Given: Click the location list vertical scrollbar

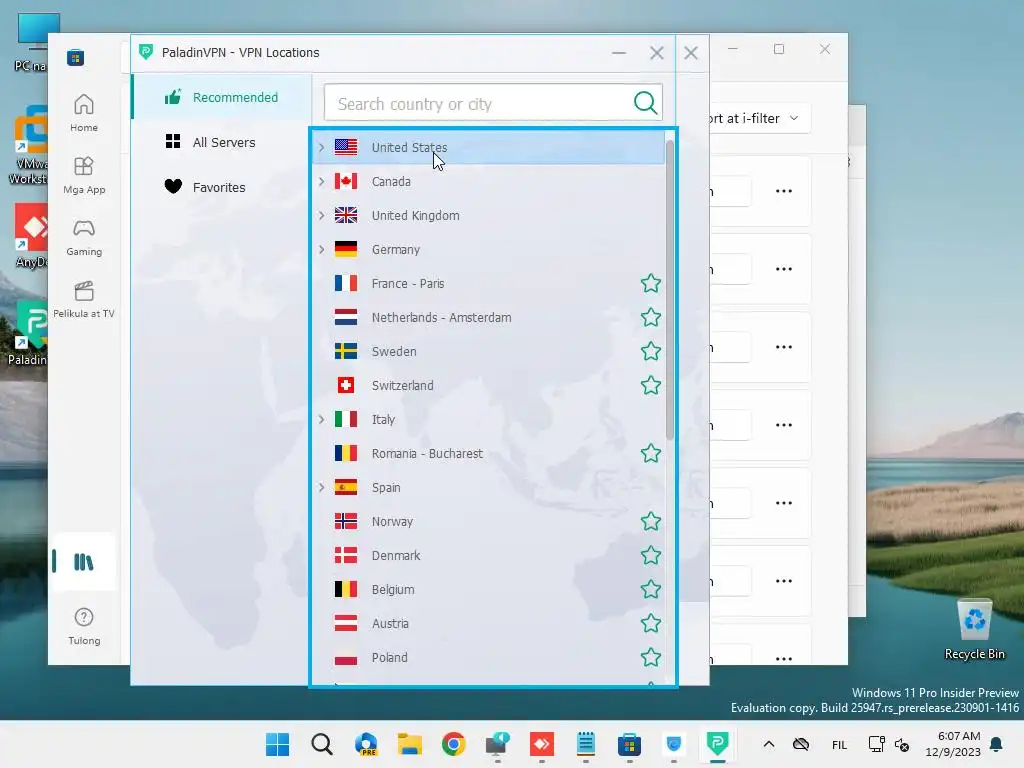Looking at the screenshot, I should pyautogui.click(x=669, y=289).
